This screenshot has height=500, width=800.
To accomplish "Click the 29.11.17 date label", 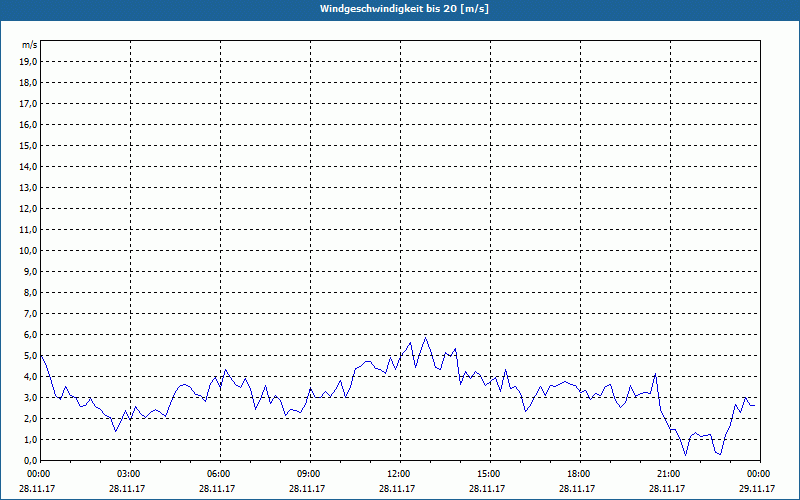I will click(758, 489).
